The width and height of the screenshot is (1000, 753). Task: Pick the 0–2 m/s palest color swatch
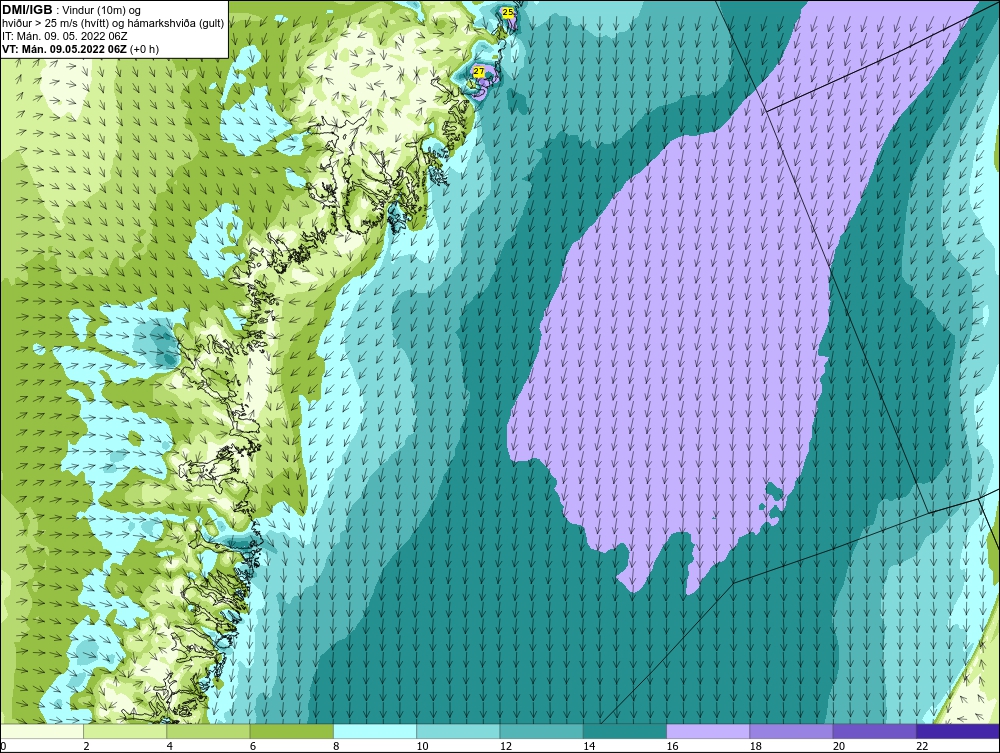[41, 731]
